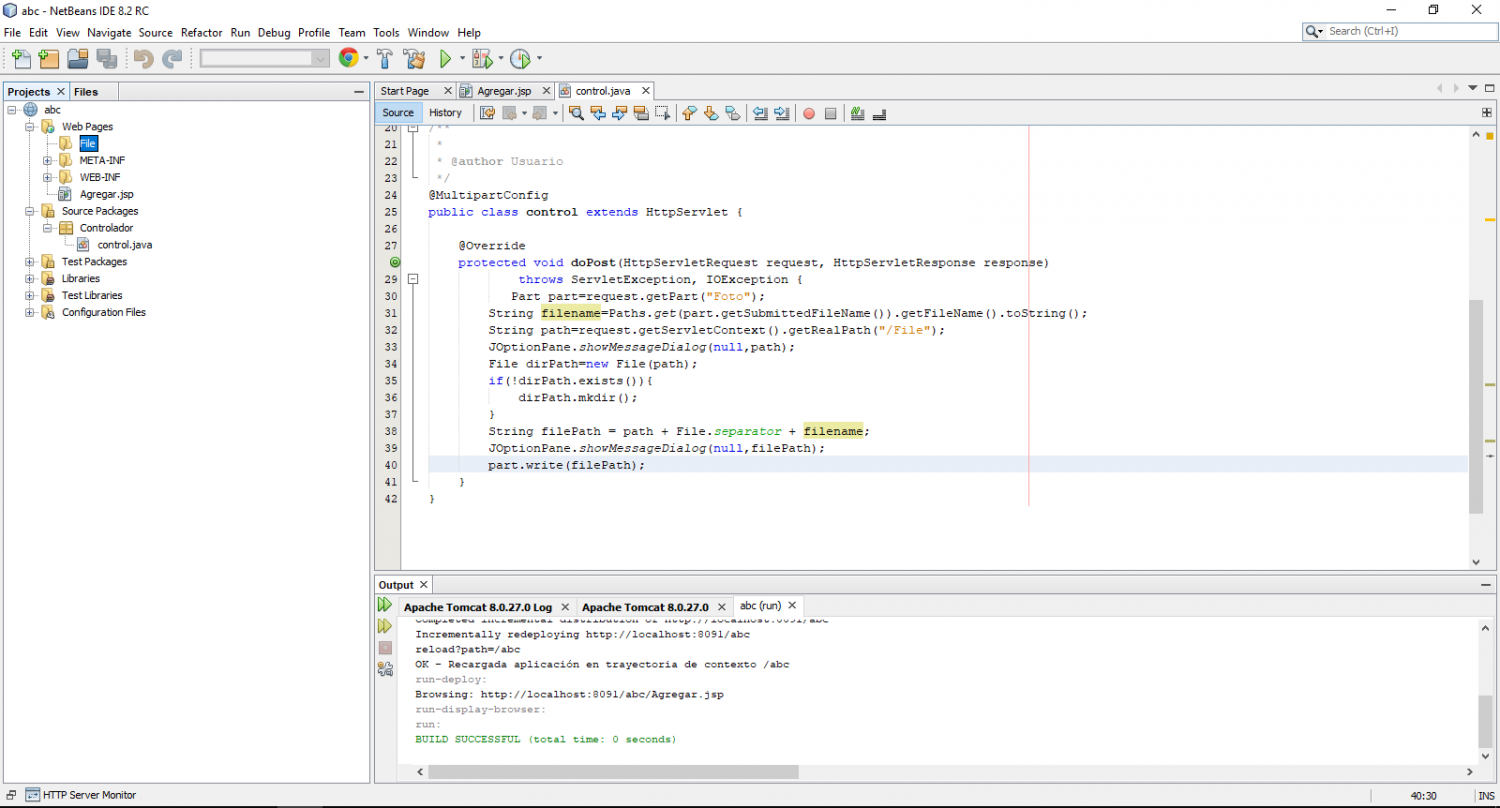This screenshot has height=808, width=1500.
Task: Click the output horizontal scrollbar thumb
Action: [613, 772]
